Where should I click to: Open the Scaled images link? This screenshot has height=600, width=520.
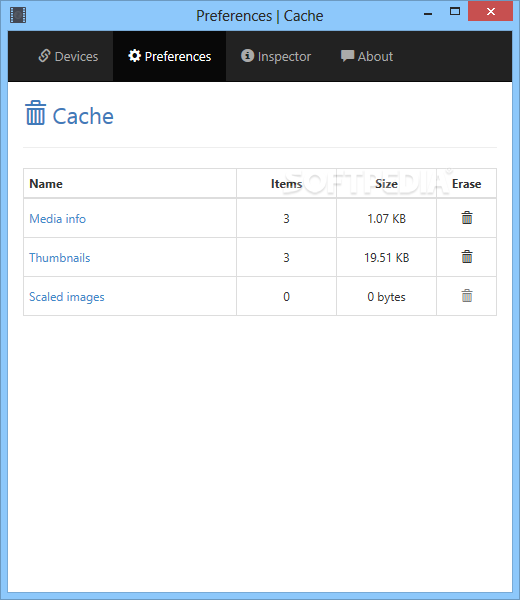coord(67,297)
